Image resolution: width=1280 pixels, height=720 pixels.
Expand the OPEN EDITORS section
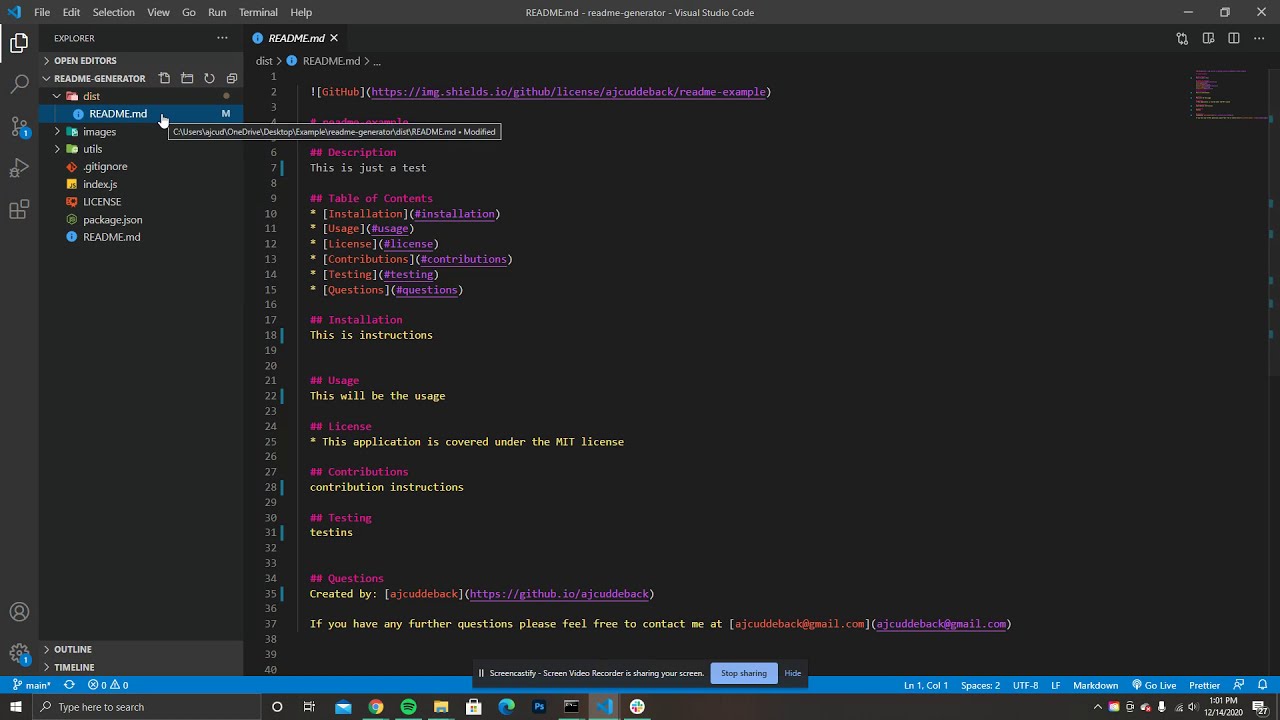[x=86, y=61]
